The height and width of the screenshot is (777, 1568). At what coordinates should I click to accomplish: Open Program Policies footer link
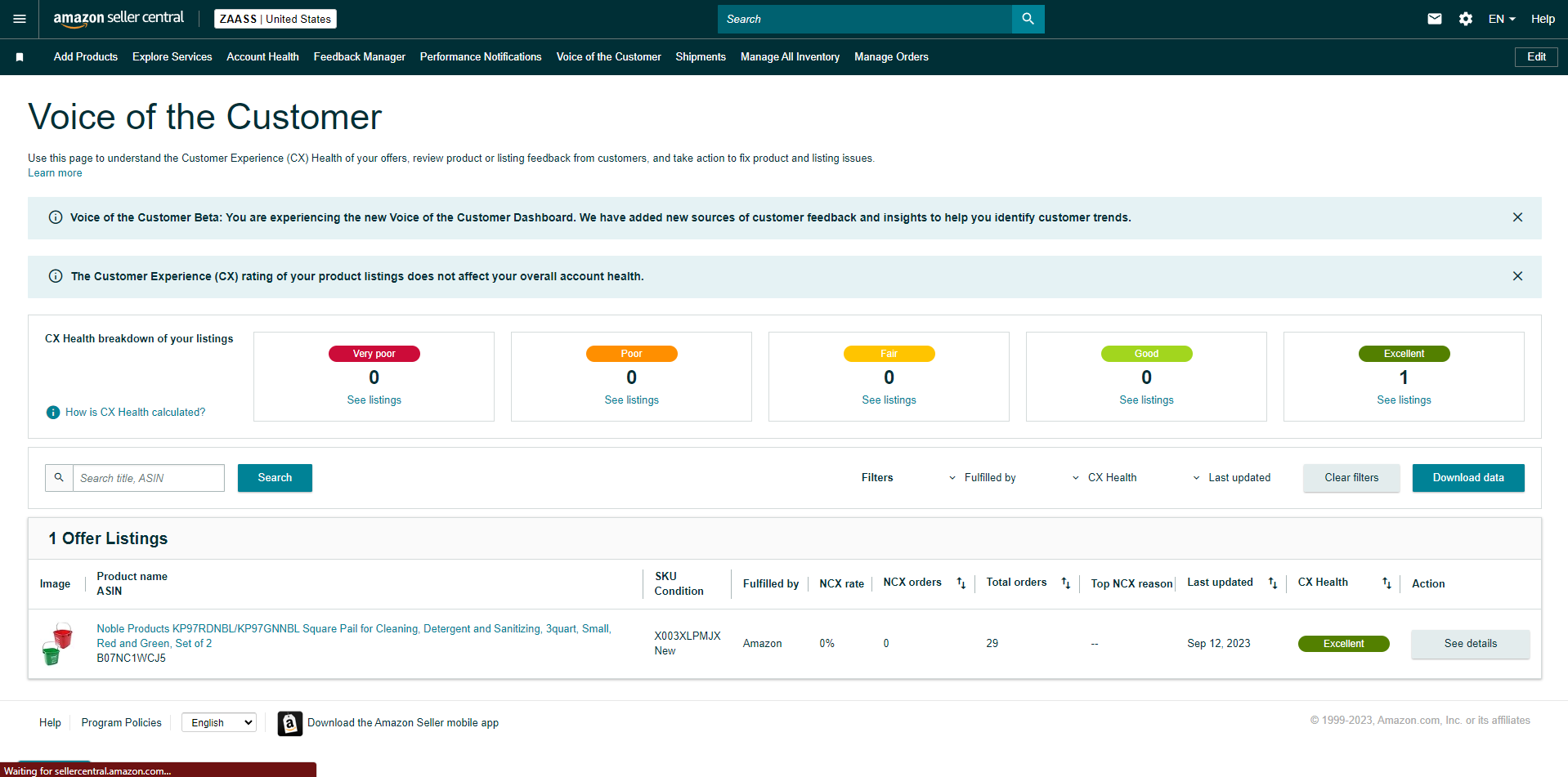coord(122,723)
